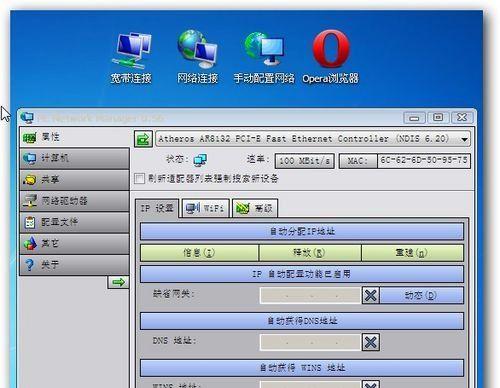Image resolution: width=500 pixels, height=388 pixels.
Task: Launch the Opera浏览器 icon
Action: coord(330,58)
